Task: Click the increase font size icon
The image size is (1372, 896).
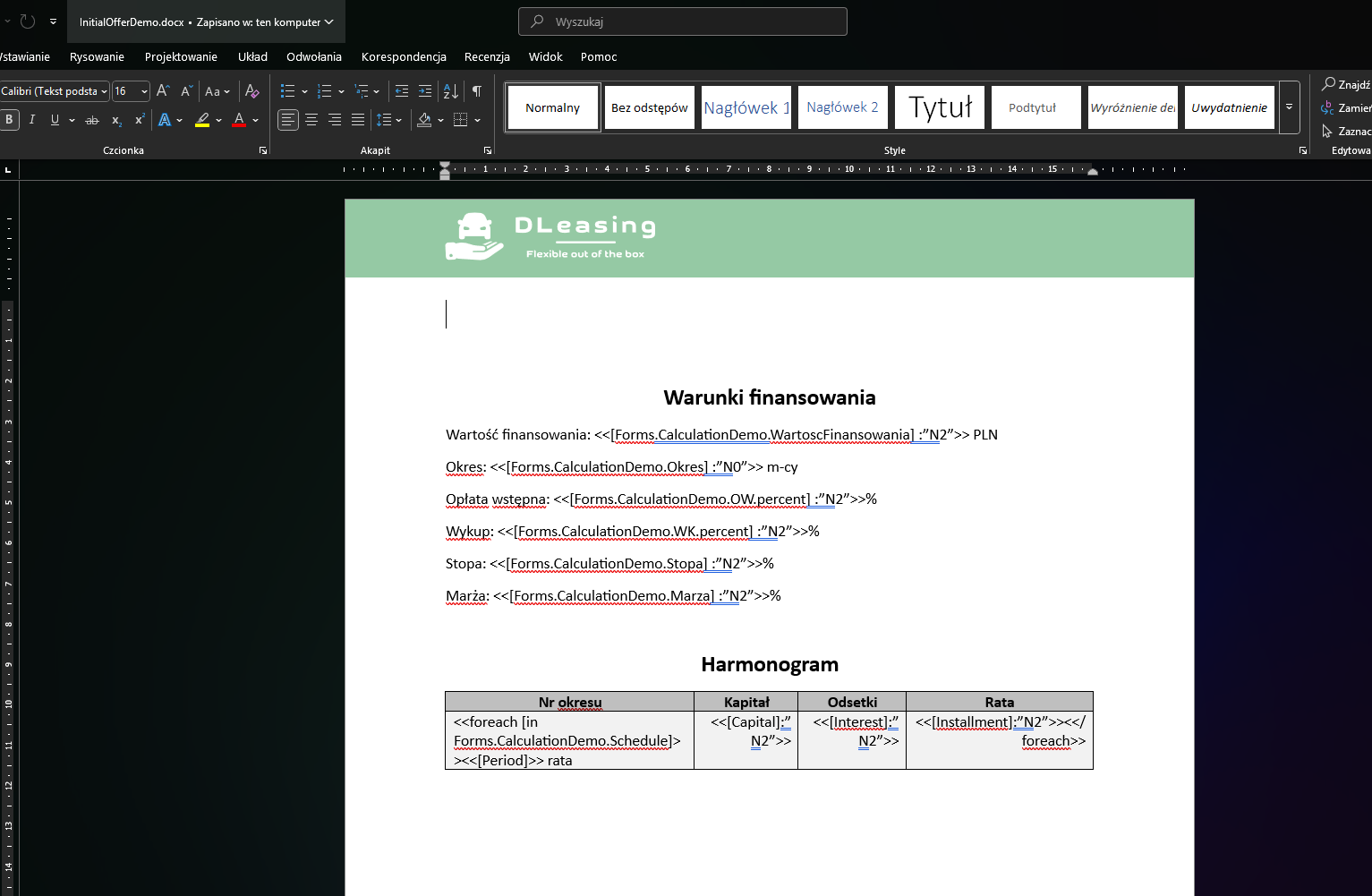Action: tap(163, 91)
